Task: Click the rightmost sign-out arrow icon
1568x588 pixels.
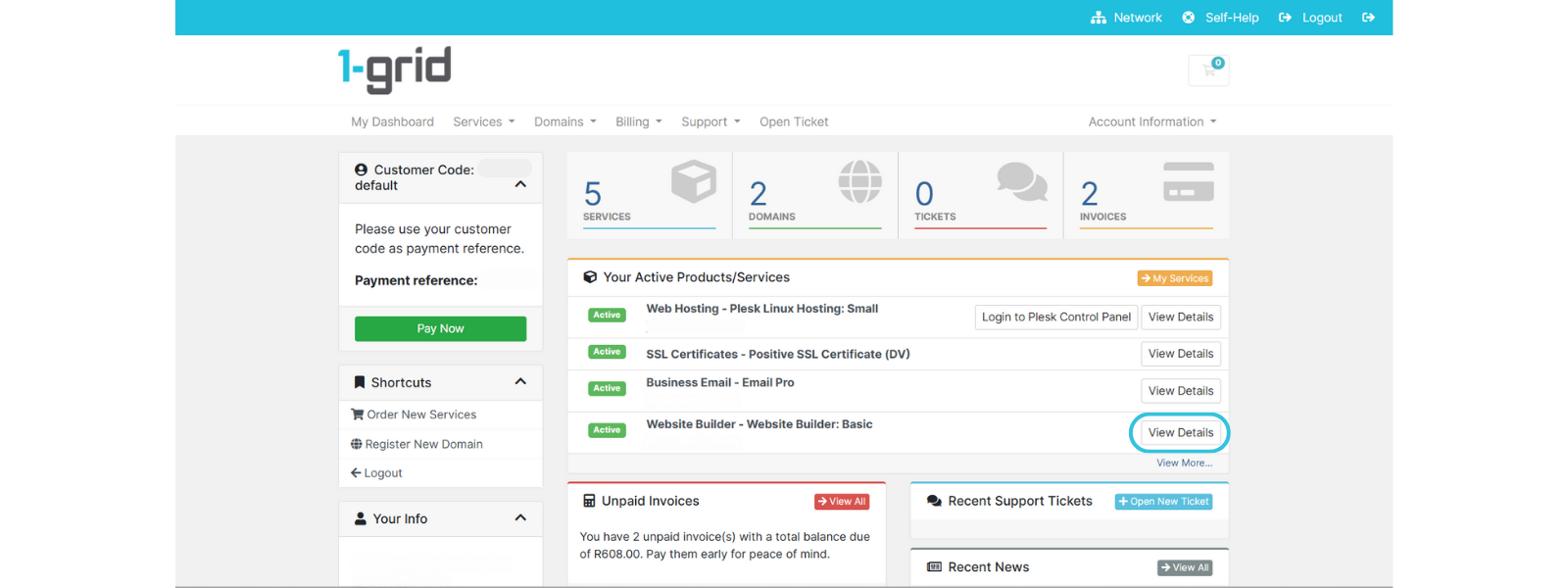Action: pyautogui.click(x=1368, y=18)
